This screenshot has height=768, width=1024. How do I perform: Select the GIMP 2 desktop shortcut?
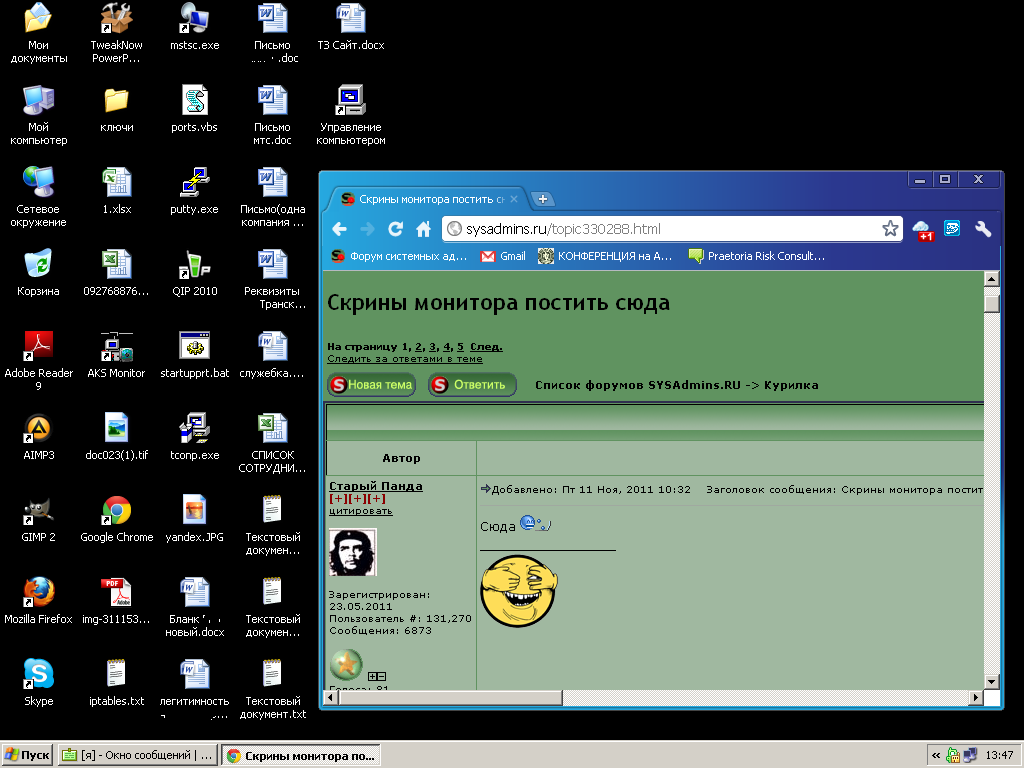(39, 519)
